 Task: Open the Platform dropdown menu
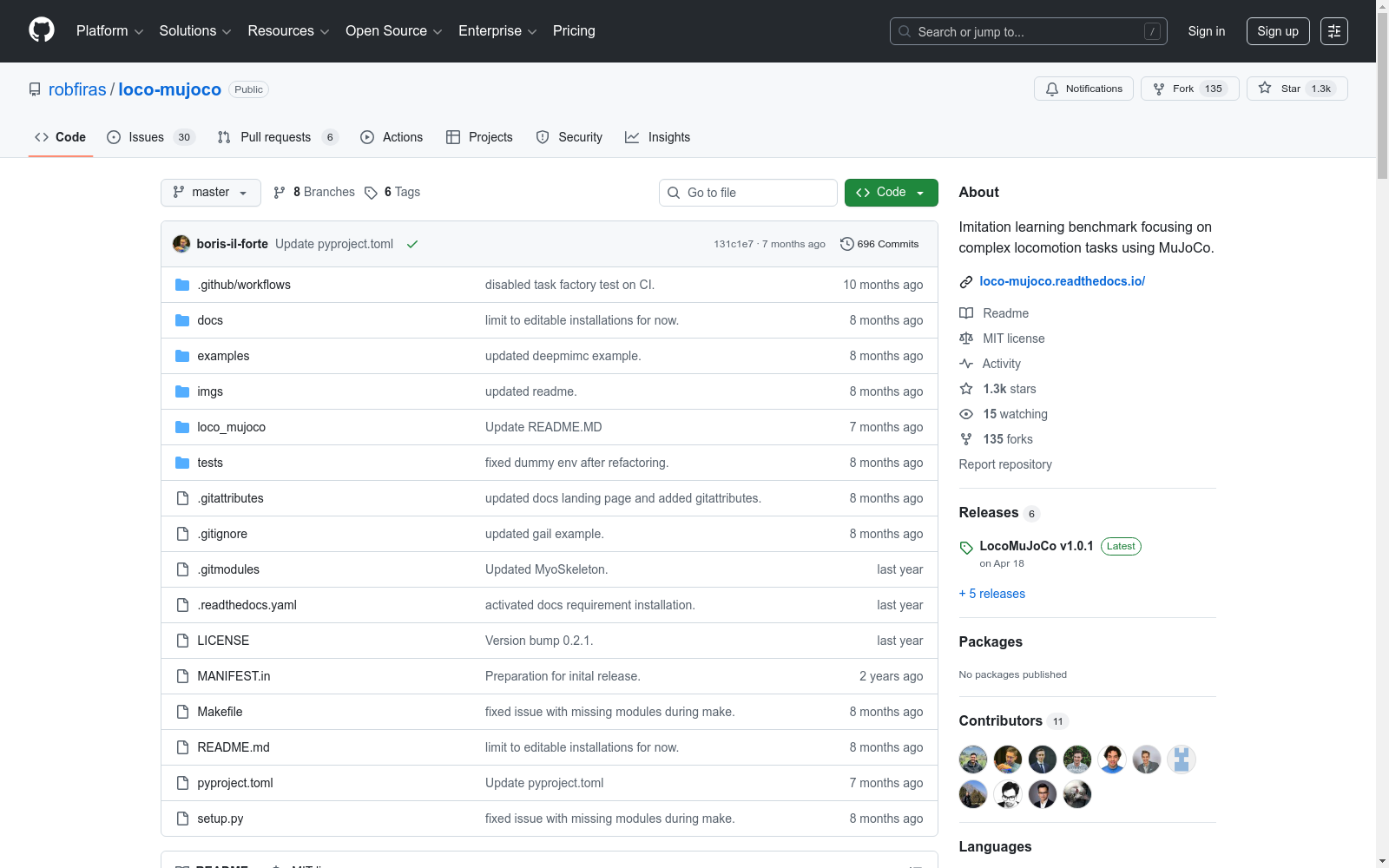click(x=109, y=31)
